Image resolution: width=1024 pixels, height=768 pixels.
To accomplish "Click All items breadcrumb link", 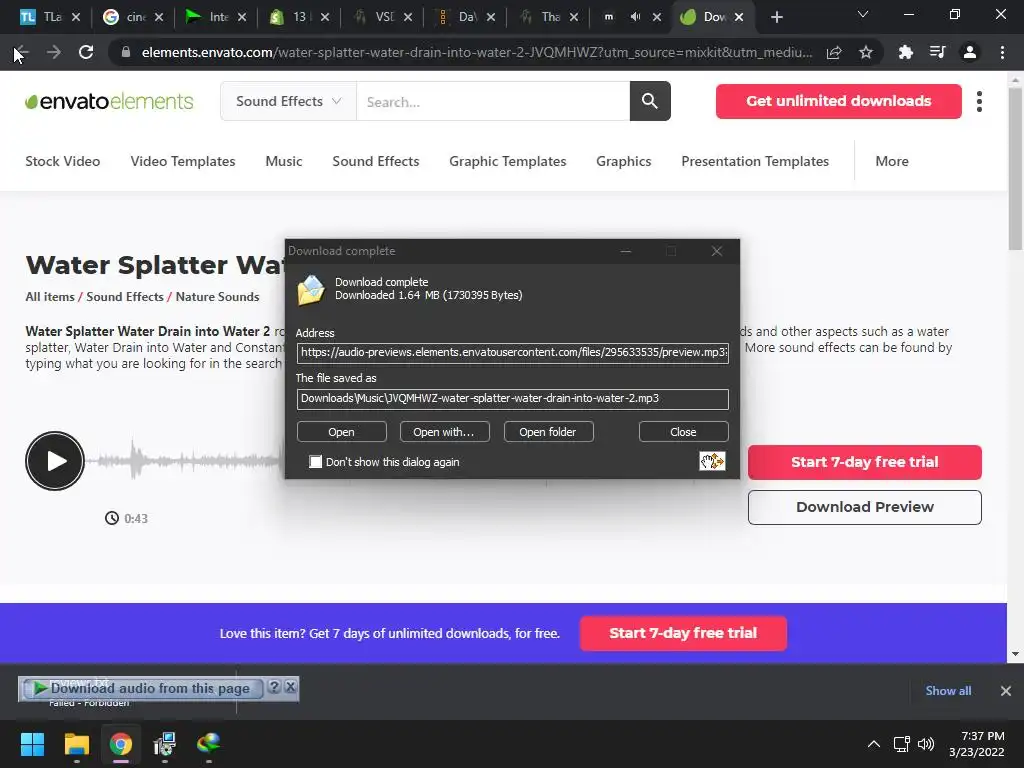I will click(x=50, y=296).
